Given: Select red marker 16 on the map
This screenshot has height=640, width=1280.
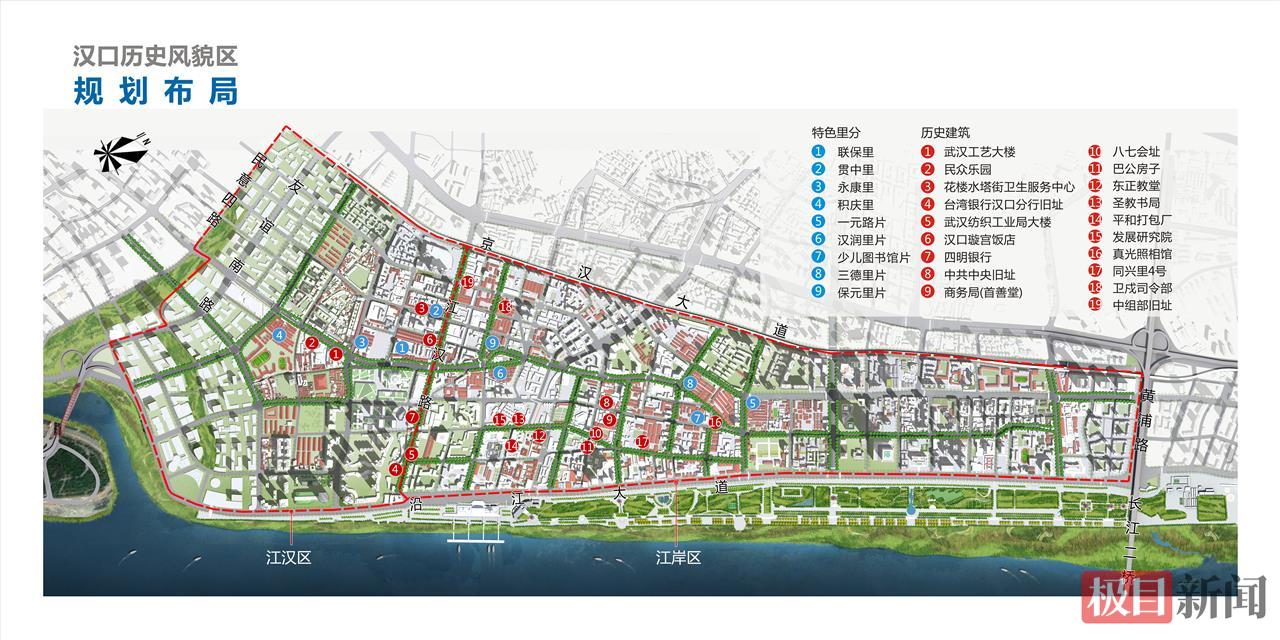Looking at the screenshot, I should click(715, 422).
